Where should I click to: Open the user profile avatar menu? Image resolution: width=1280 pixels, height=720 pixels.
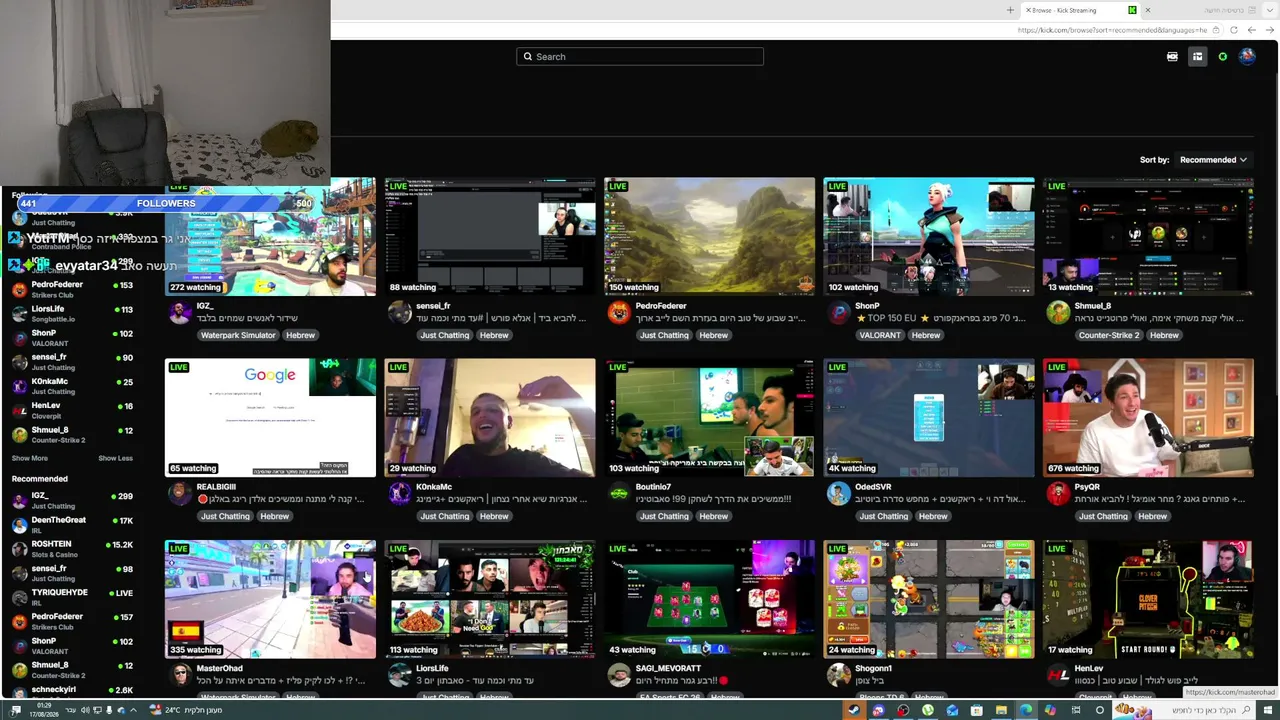1247,57
